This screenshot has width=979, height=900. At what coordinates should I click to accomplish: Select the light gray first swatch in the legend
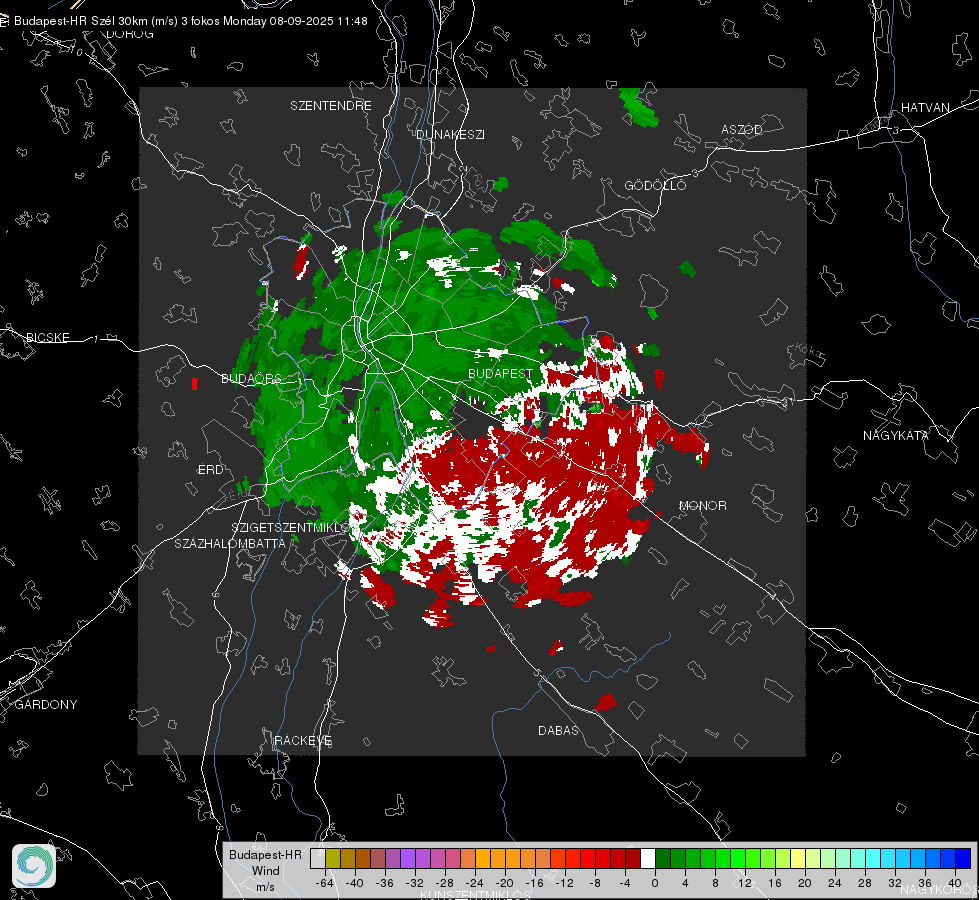(318, 858)
